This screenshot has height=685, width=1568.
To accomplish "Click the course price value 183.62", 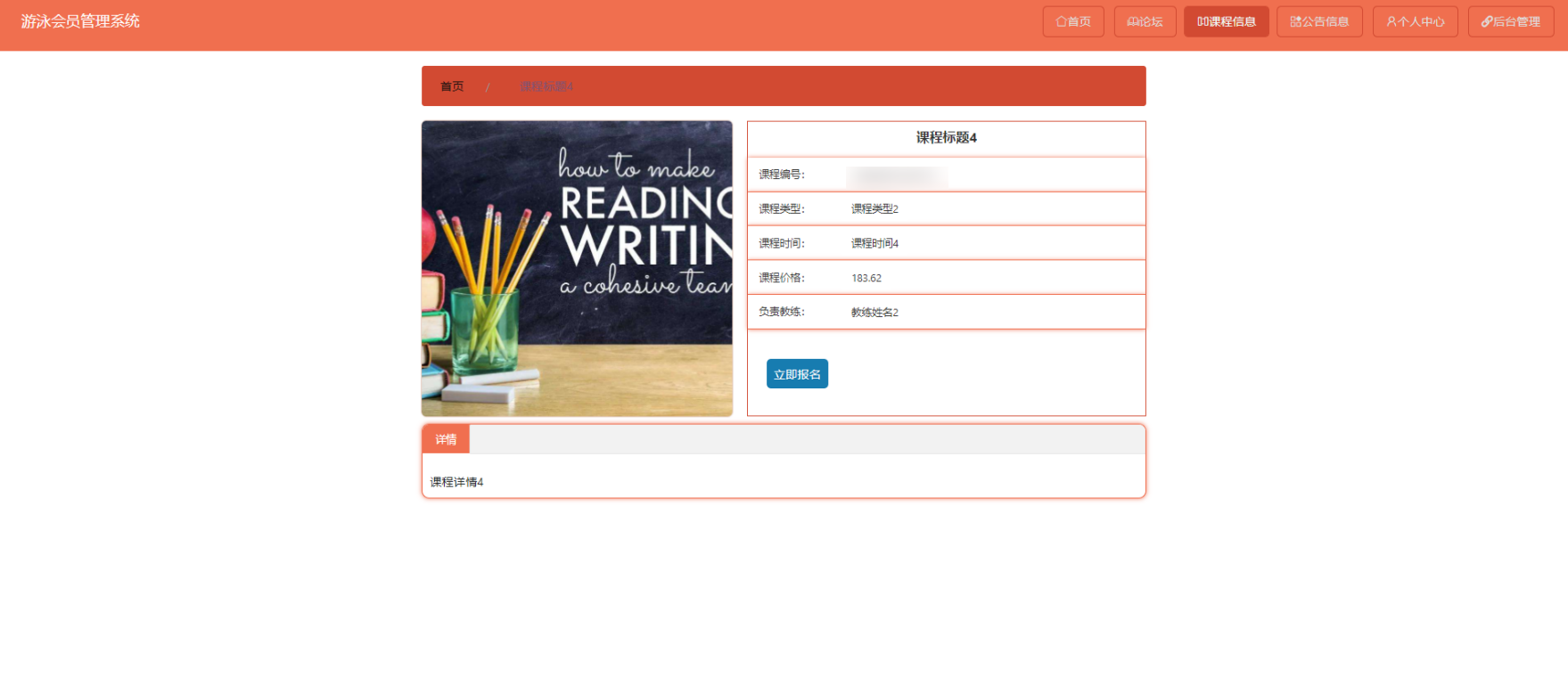I will coord(866,278).
